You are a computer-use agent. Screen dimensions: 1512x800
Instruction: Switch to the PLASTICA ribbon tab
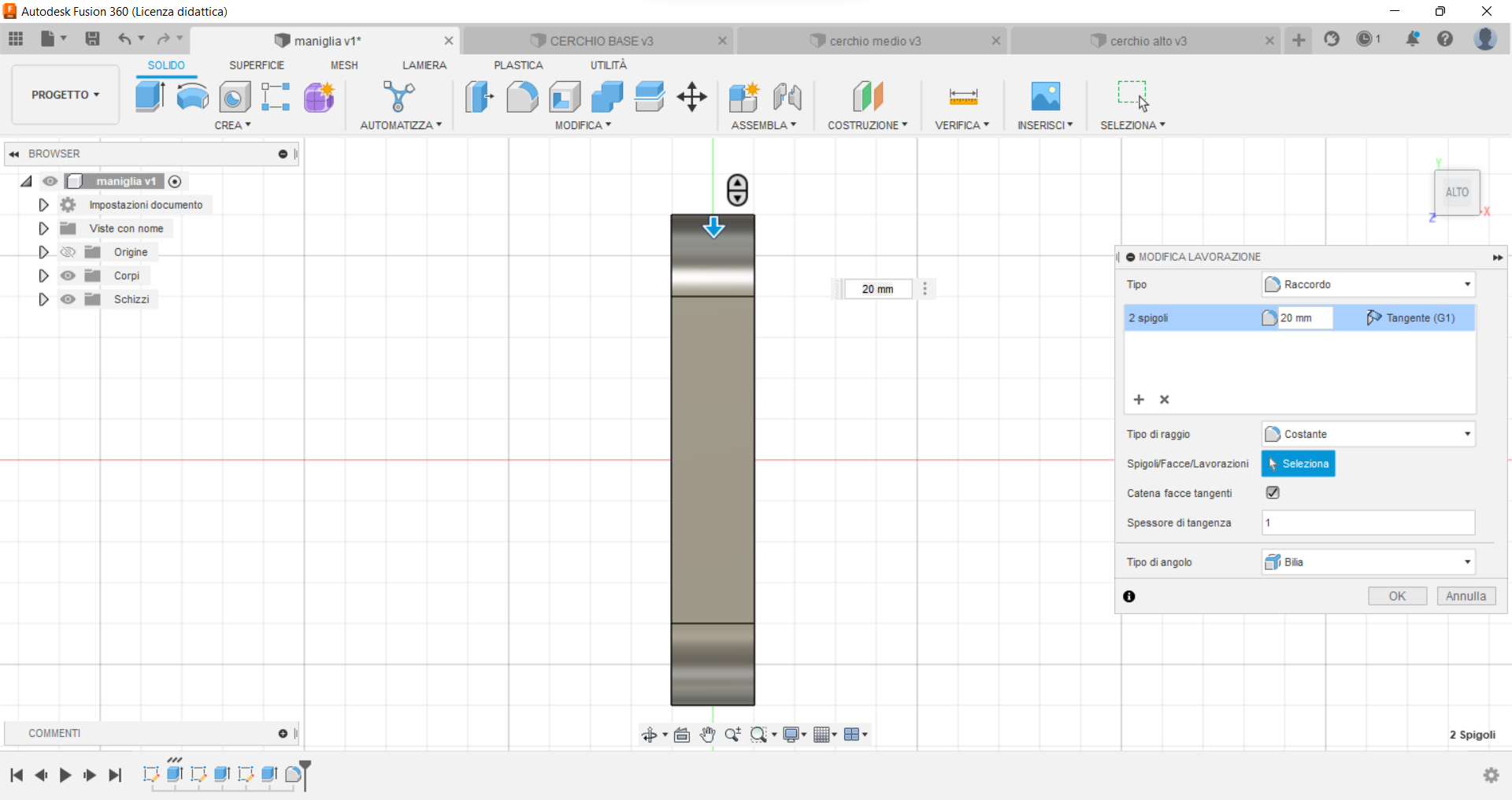(518, 65)
